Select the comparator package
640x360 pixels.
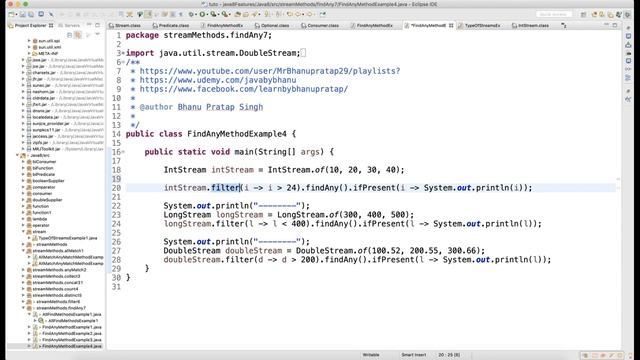44,187
